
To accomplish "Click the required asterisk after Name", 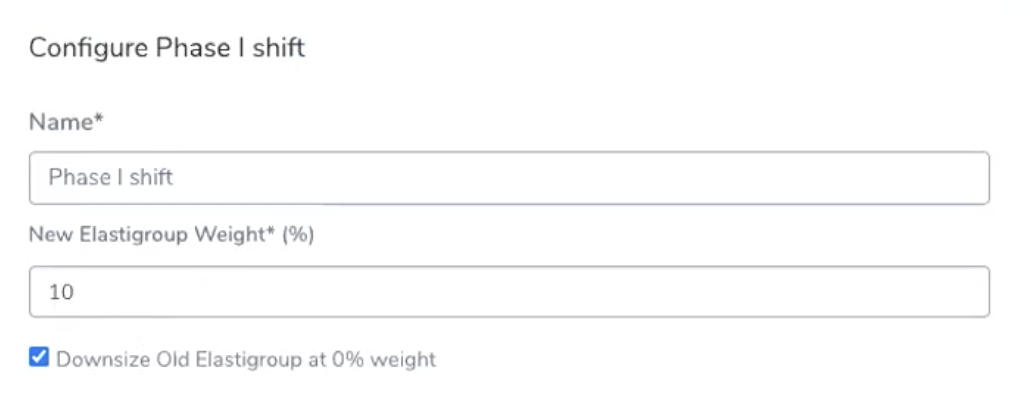I will (99, 118).
